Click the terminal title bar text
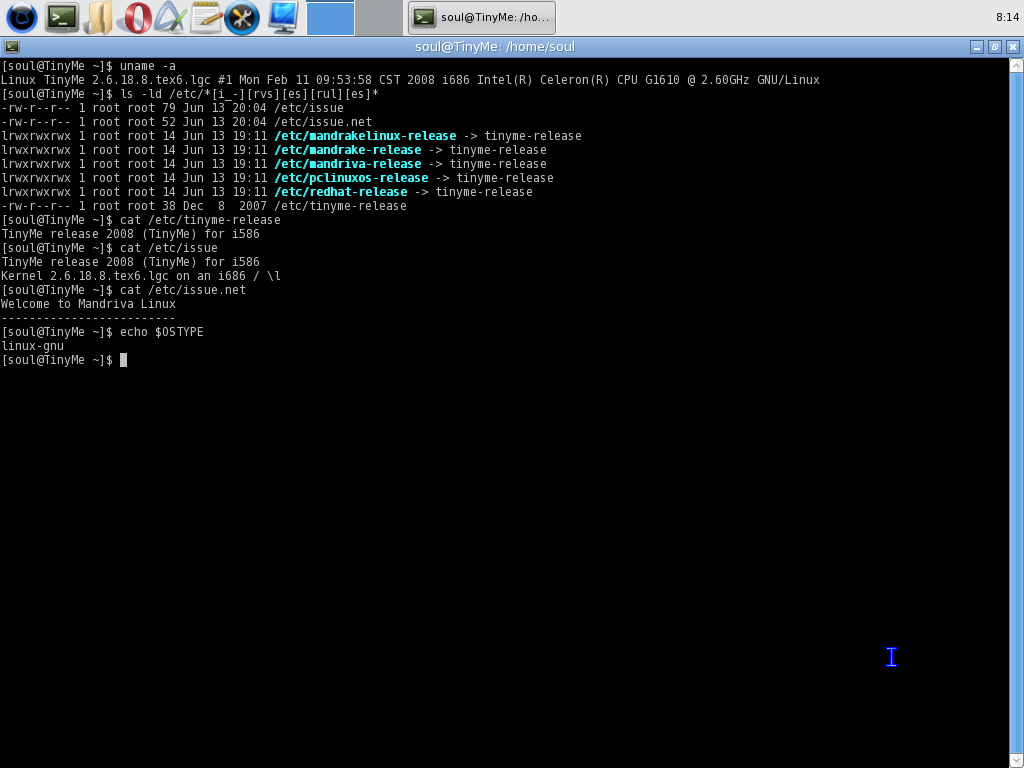The width and height of the screenshot is (1024, 768). click(x=495, y=47)
